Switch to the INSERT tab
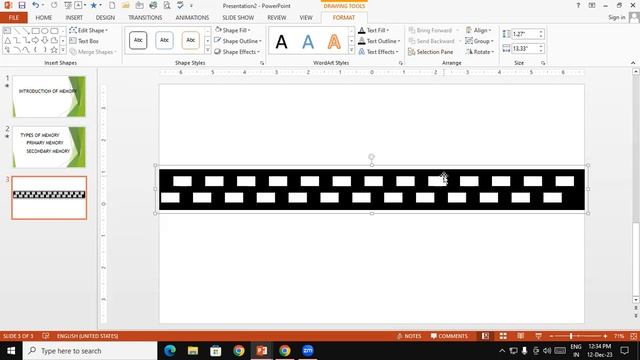The width and height of the screenshot is (640, 360). (x=74, y=18)
